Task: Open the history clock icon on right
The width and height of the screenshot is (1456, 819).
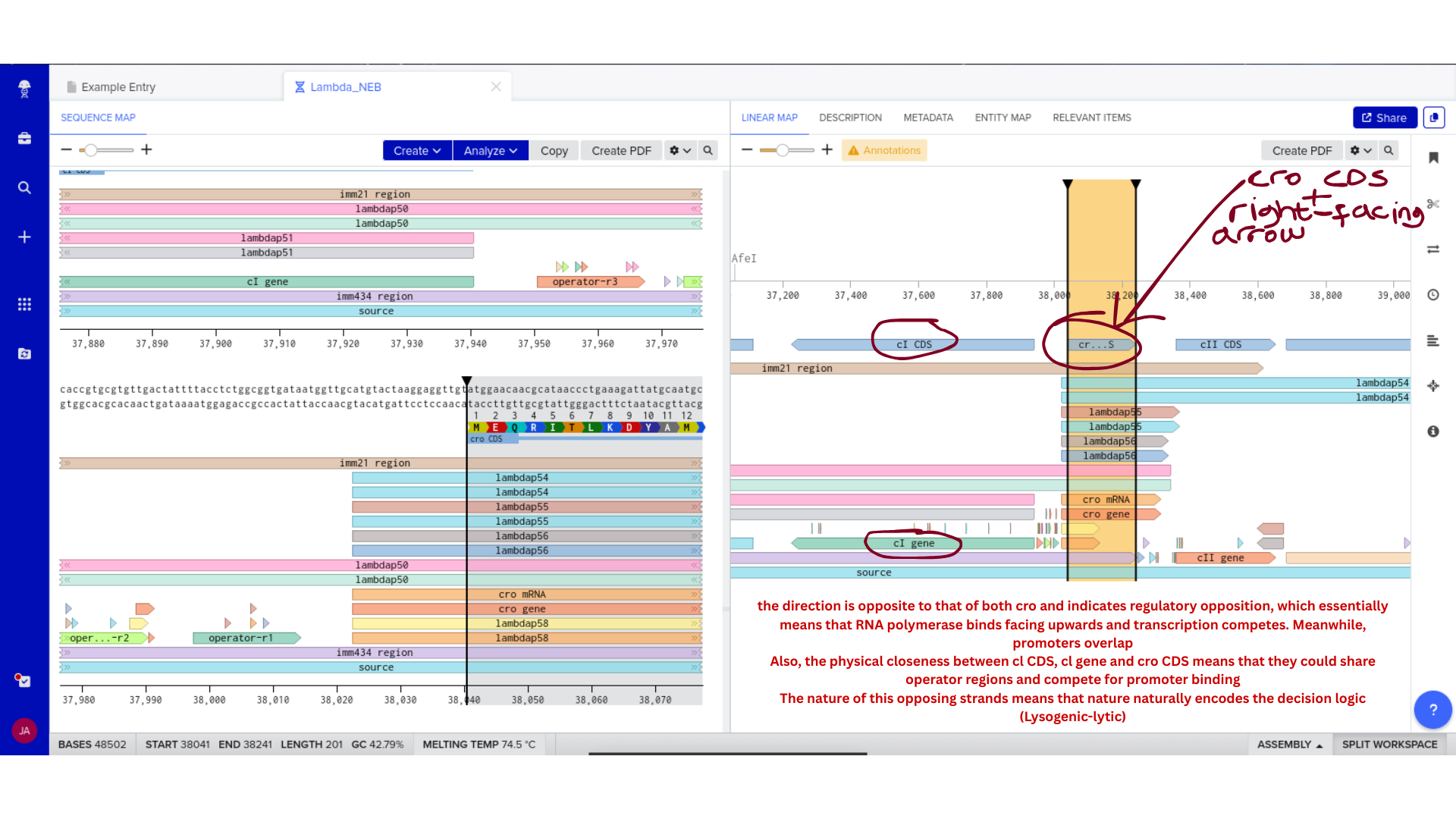Action: (1433, 295)
